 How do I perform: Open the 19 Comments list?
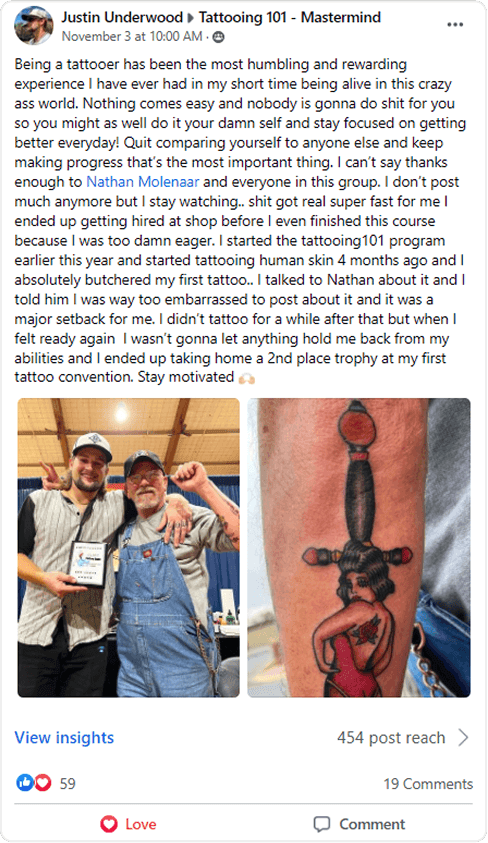pyautogui.click(x=428, y=784)
